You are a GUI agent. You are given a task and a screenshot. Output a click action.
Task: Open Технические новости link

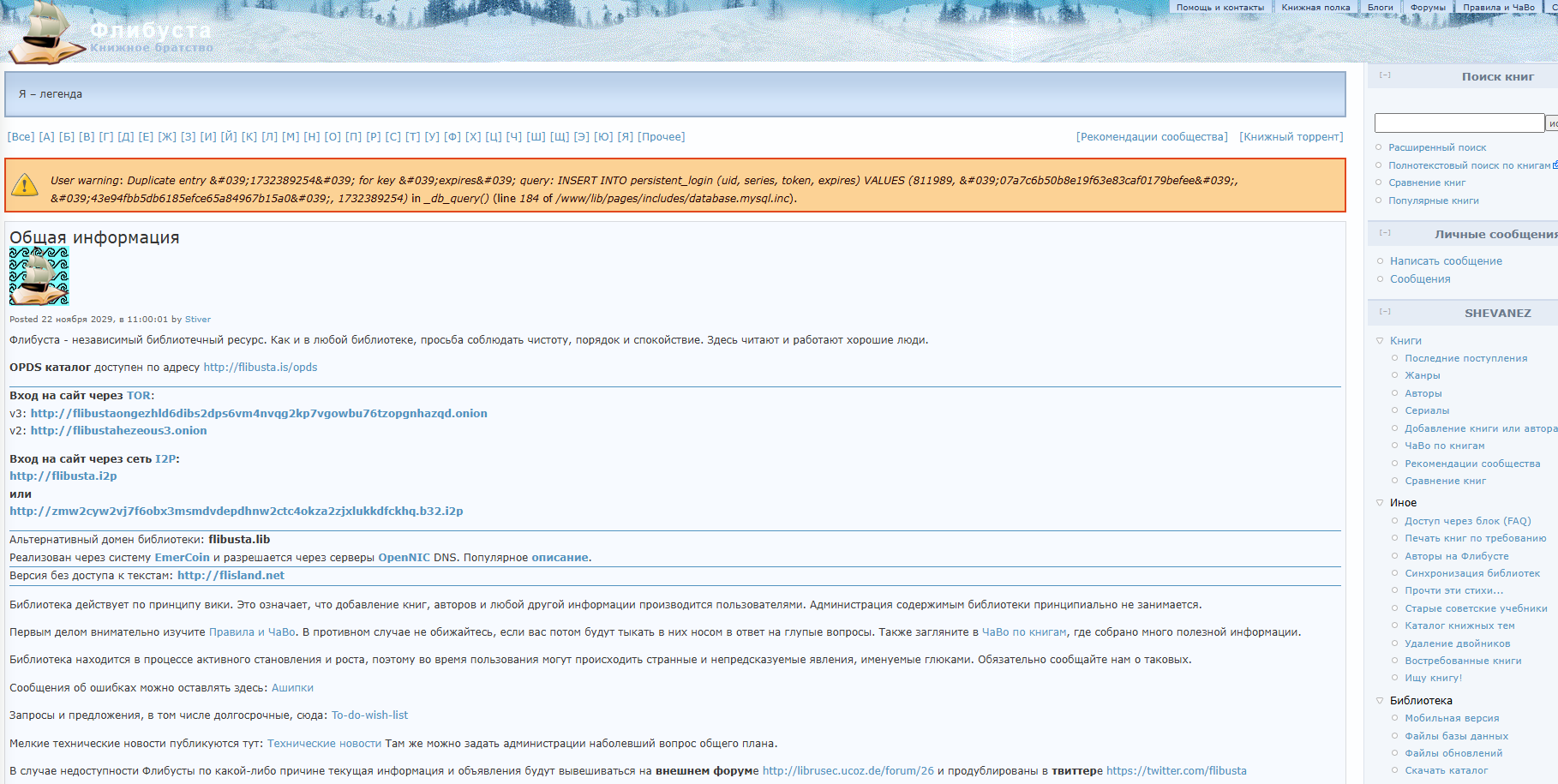[324, 744]
